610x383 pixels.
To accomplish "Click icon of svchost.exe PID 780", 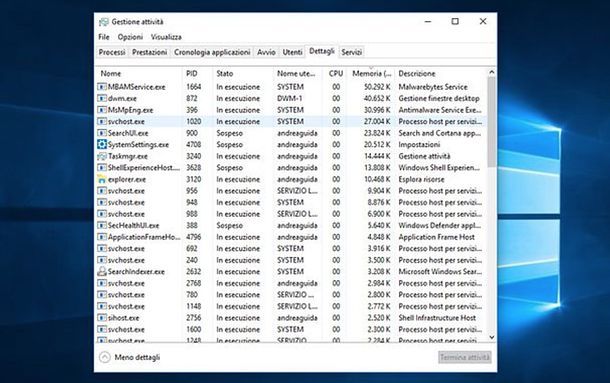I will coord(102,295).
